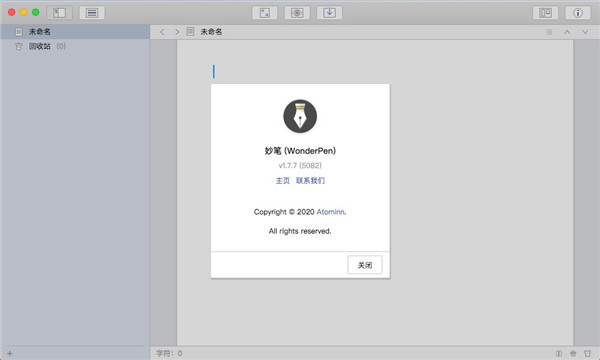Enter fullscreen focus mode icon
The width and height of the screenshot is (600, 360).
264,13
